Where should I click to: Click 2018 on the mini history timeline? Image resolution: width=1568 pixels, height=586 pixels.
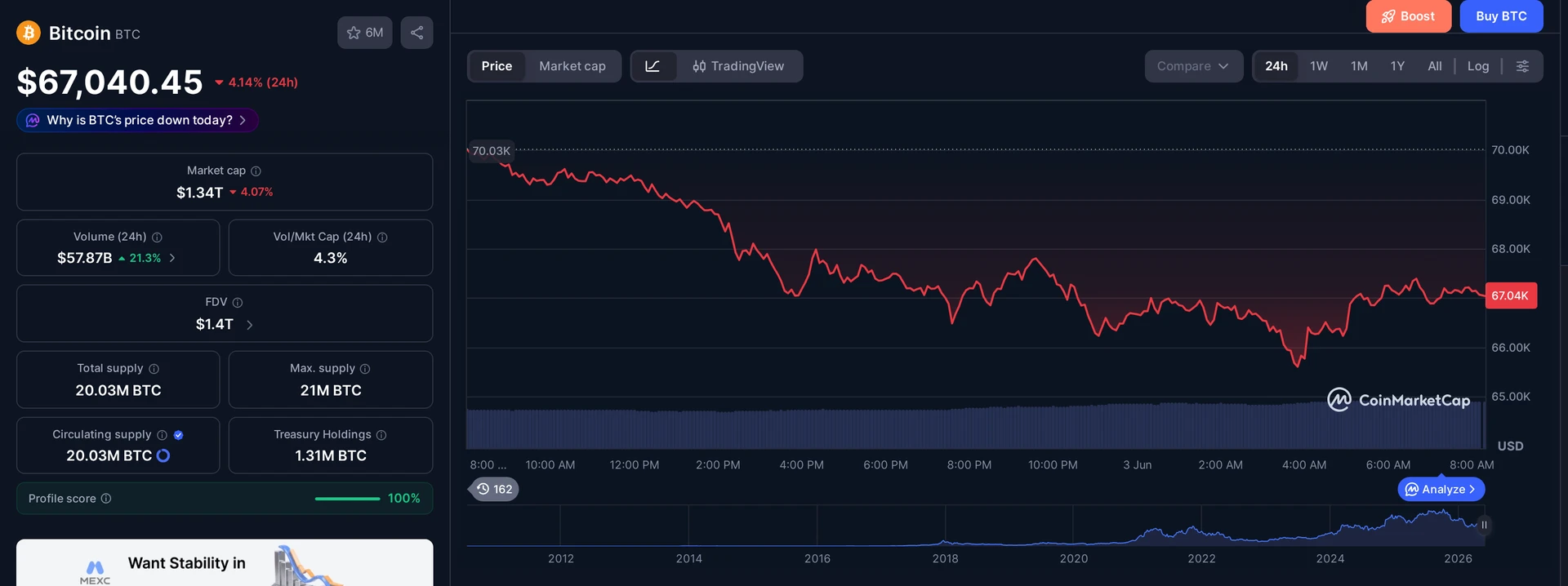(x=945, y=558)
